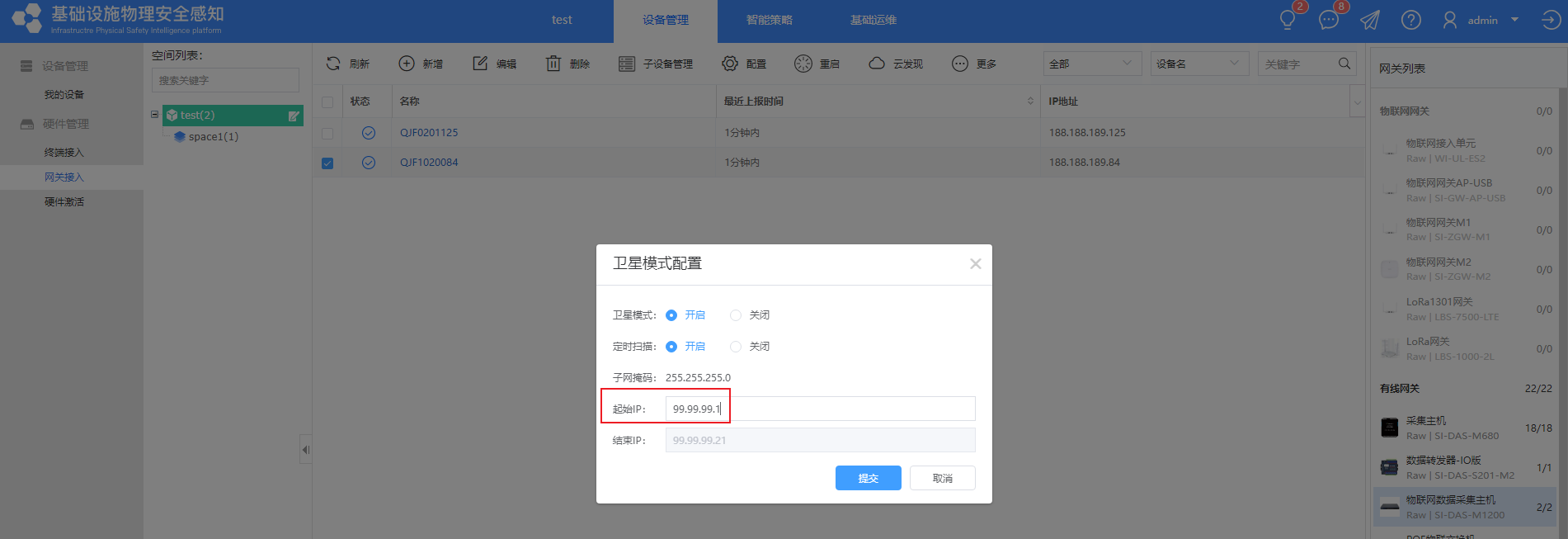Click the 提交 submit button
1568x539 pixels.
tap(868, 478)
